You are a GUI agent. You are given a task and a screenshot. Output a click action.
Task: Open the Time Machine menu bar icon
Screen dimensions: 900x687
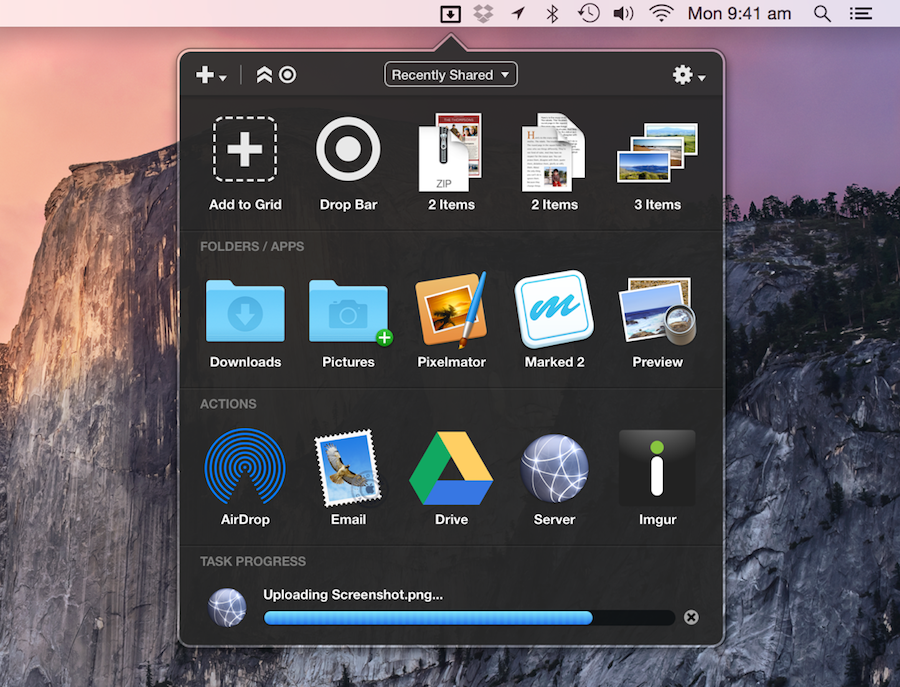pos(588,13)
